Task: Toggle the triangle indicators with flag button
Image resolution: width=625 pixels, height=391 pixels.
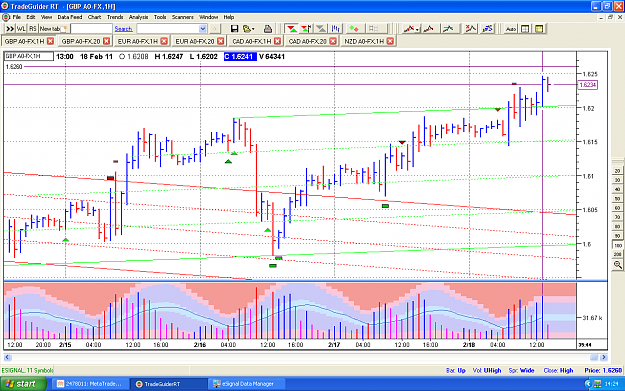Action: [x=306, y=29]
